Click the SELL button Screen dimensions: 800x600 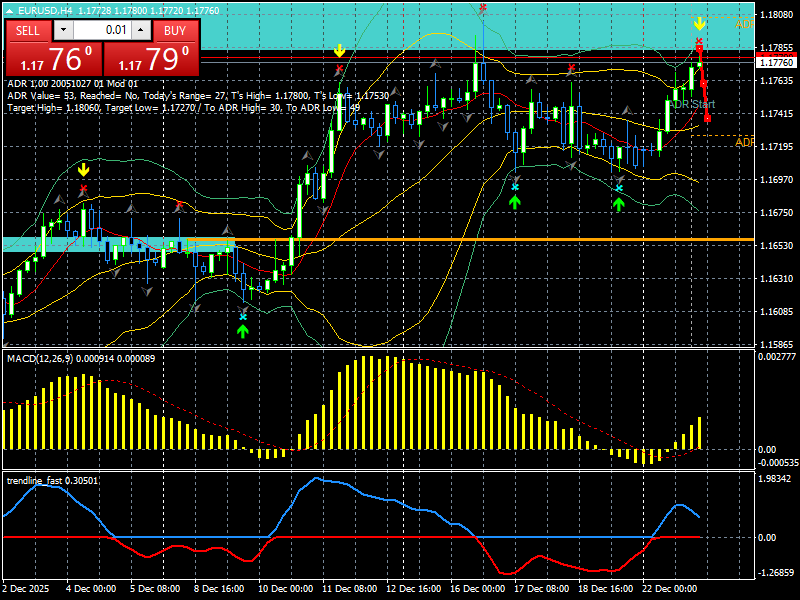pos(28,31)
